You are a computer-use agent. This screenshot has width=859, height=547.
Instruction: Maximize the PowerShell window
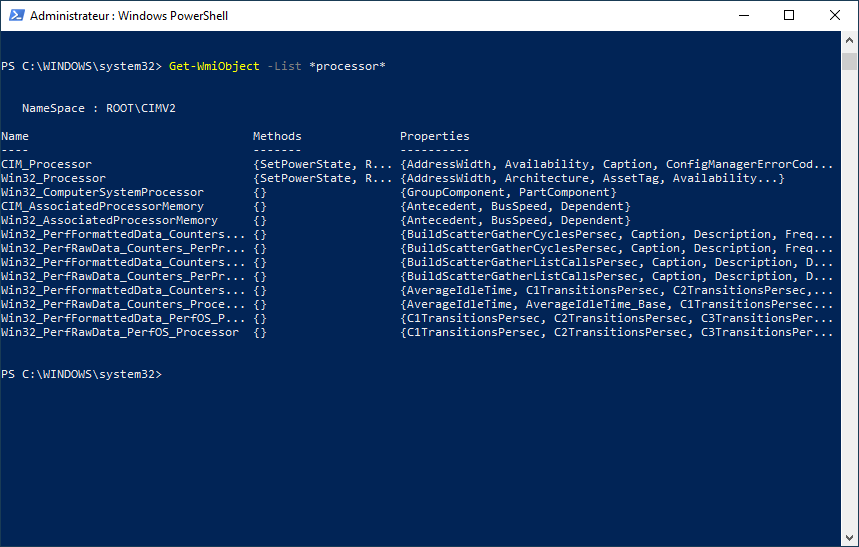(x=789, y=15)
